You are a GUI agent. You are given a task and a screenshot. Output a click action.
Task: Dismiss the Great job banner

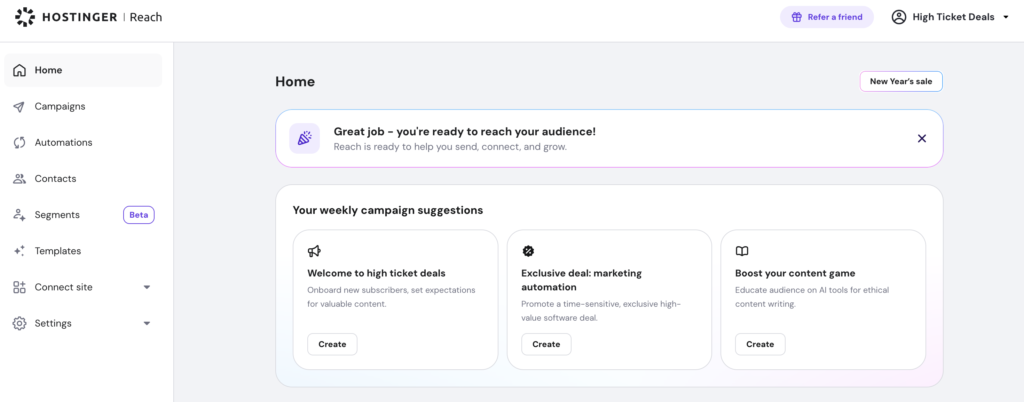[x=922, y=138]
